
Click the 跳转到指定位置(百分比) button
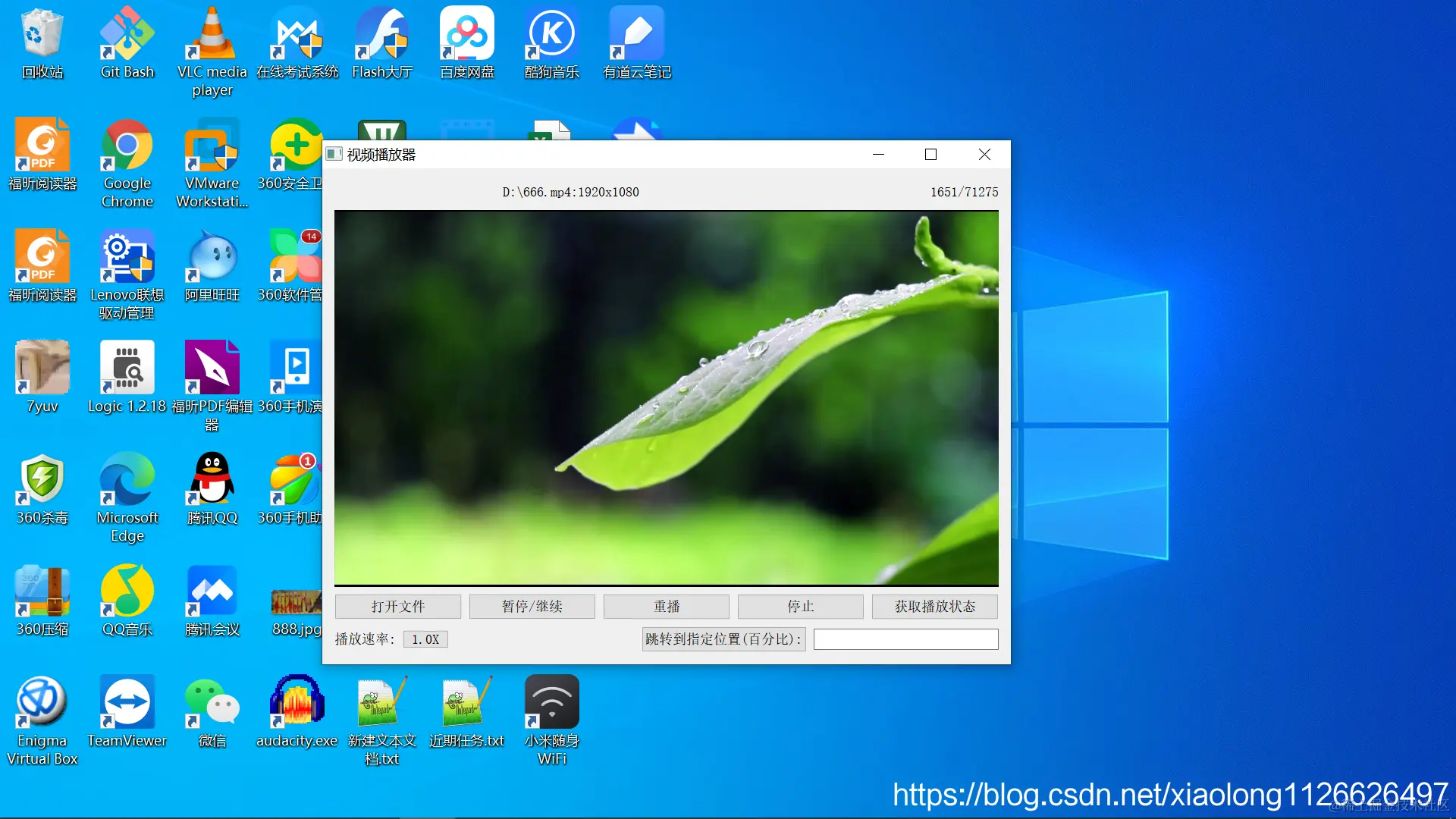click(723, 639)
